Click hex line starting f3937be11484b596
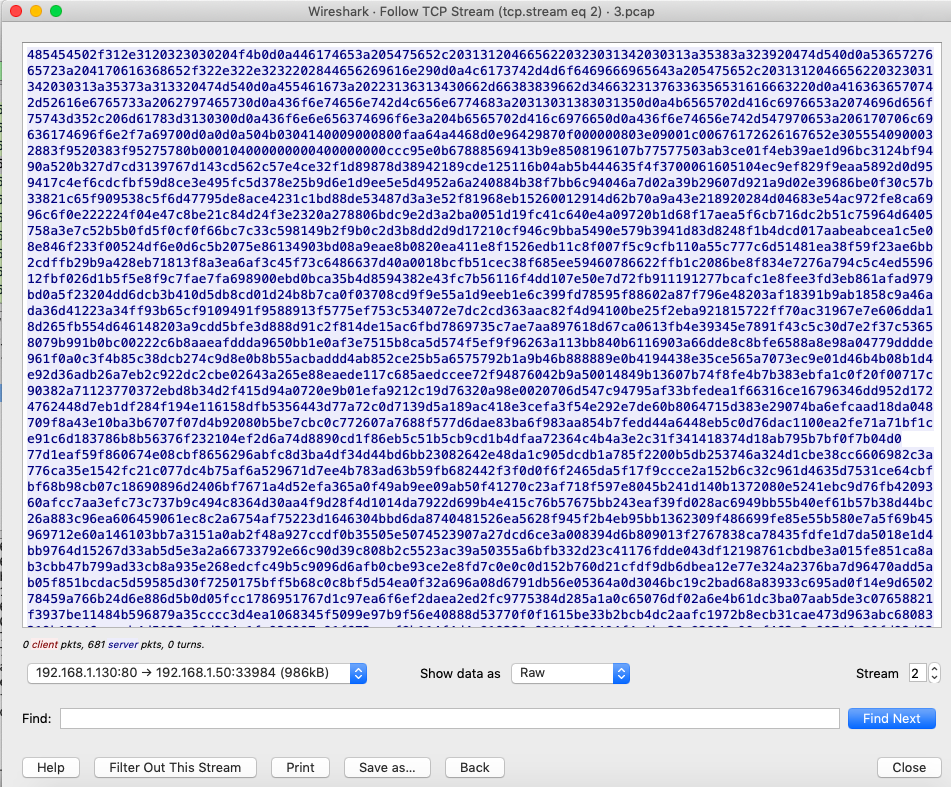The image size is (951, 787). pyautogui.click(x=480, y=614)
